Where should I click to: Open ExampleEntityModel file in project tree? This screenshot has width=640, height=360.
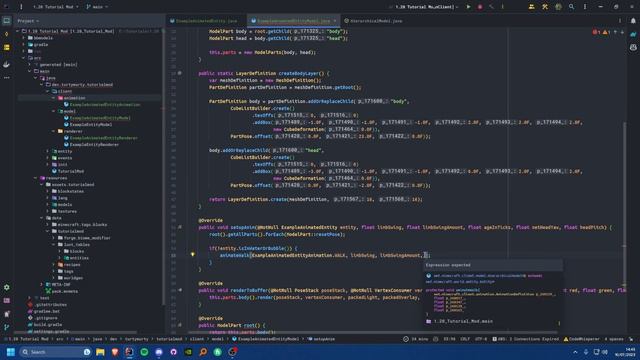click(90, 124)
